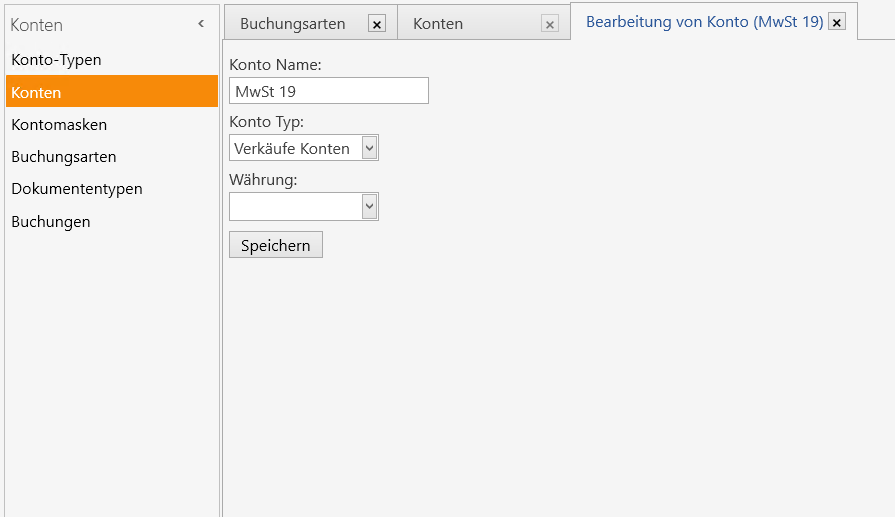
Task: Click the Konten sidebar header title
Action: [37, 25]
